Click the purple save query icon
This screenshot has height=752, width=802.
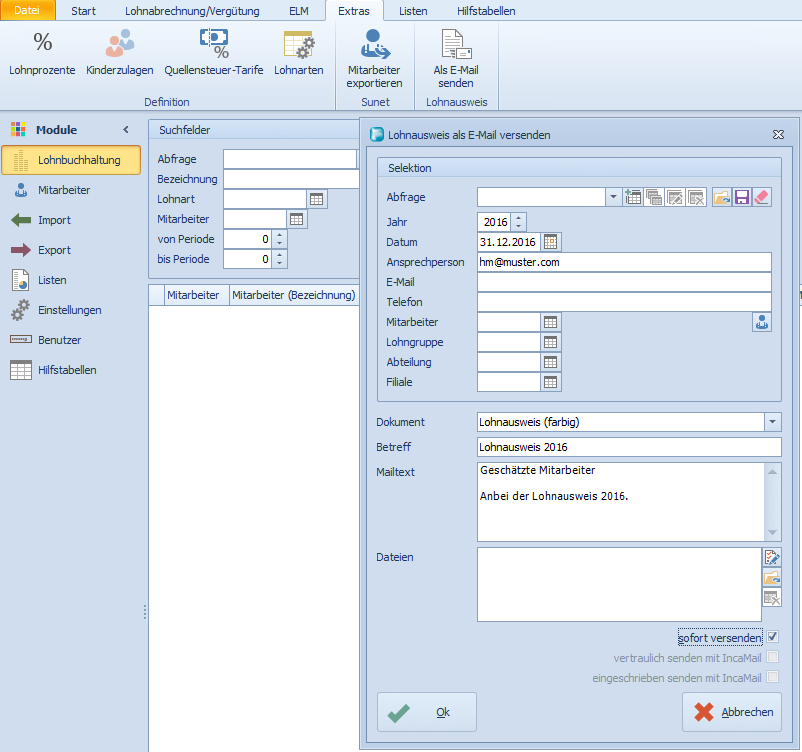(742, 197)
